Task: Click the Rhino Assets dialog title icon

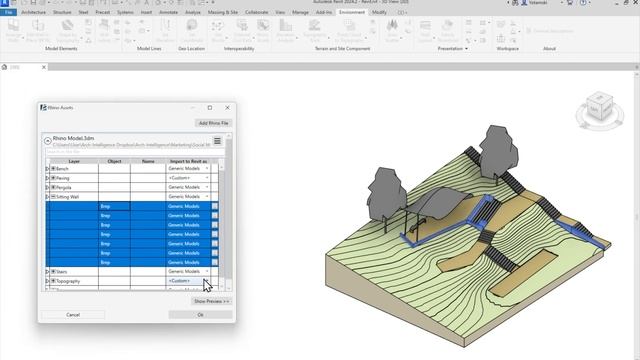Action: (43, 108)
